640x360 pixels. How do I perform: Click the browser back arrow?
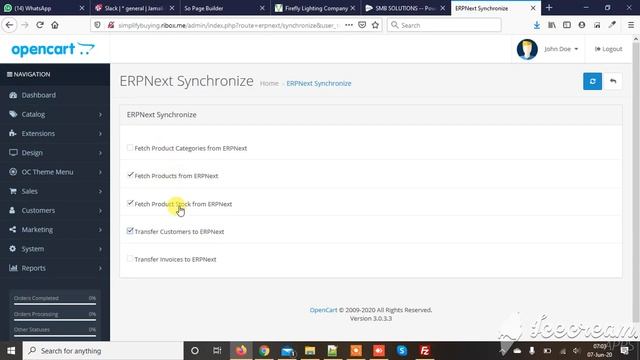click(9, 25)
